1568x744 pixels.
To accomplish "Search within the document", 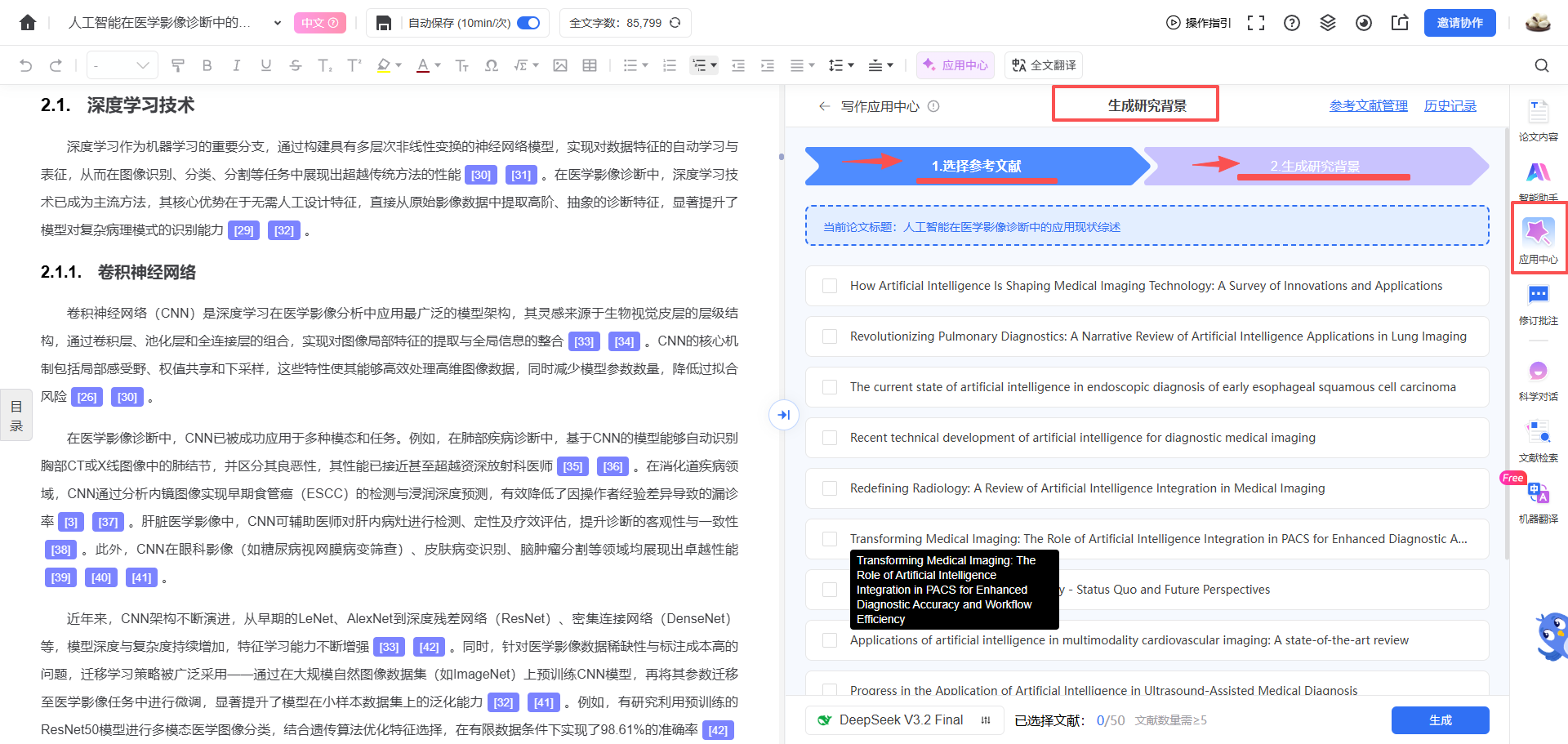I will coord(1542,65).
